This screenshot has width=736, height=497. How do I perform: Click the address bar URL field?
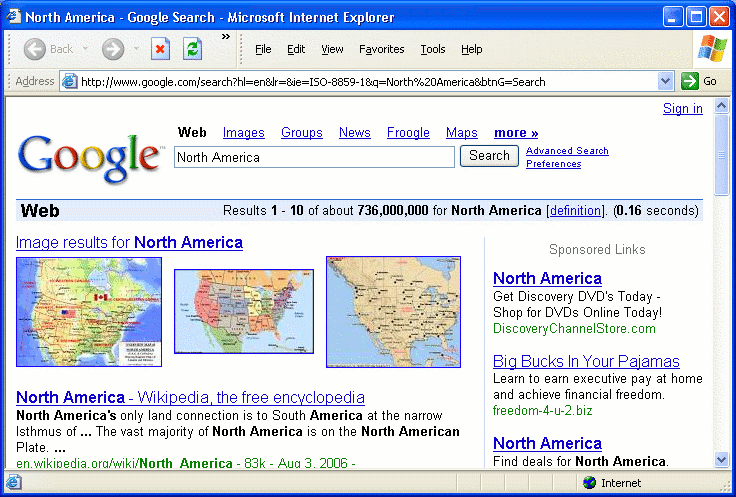tap(367, 82)
